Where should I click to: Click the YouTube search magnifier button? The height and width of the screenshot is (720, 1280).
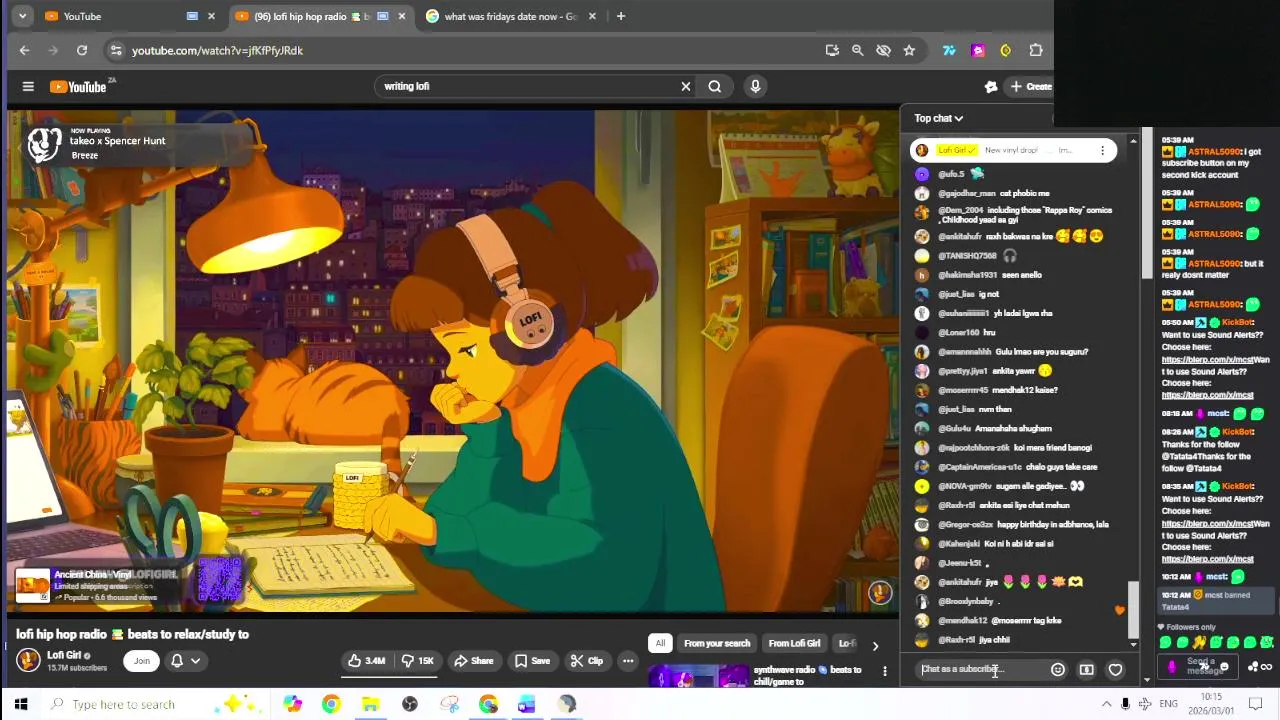[715, 87]
